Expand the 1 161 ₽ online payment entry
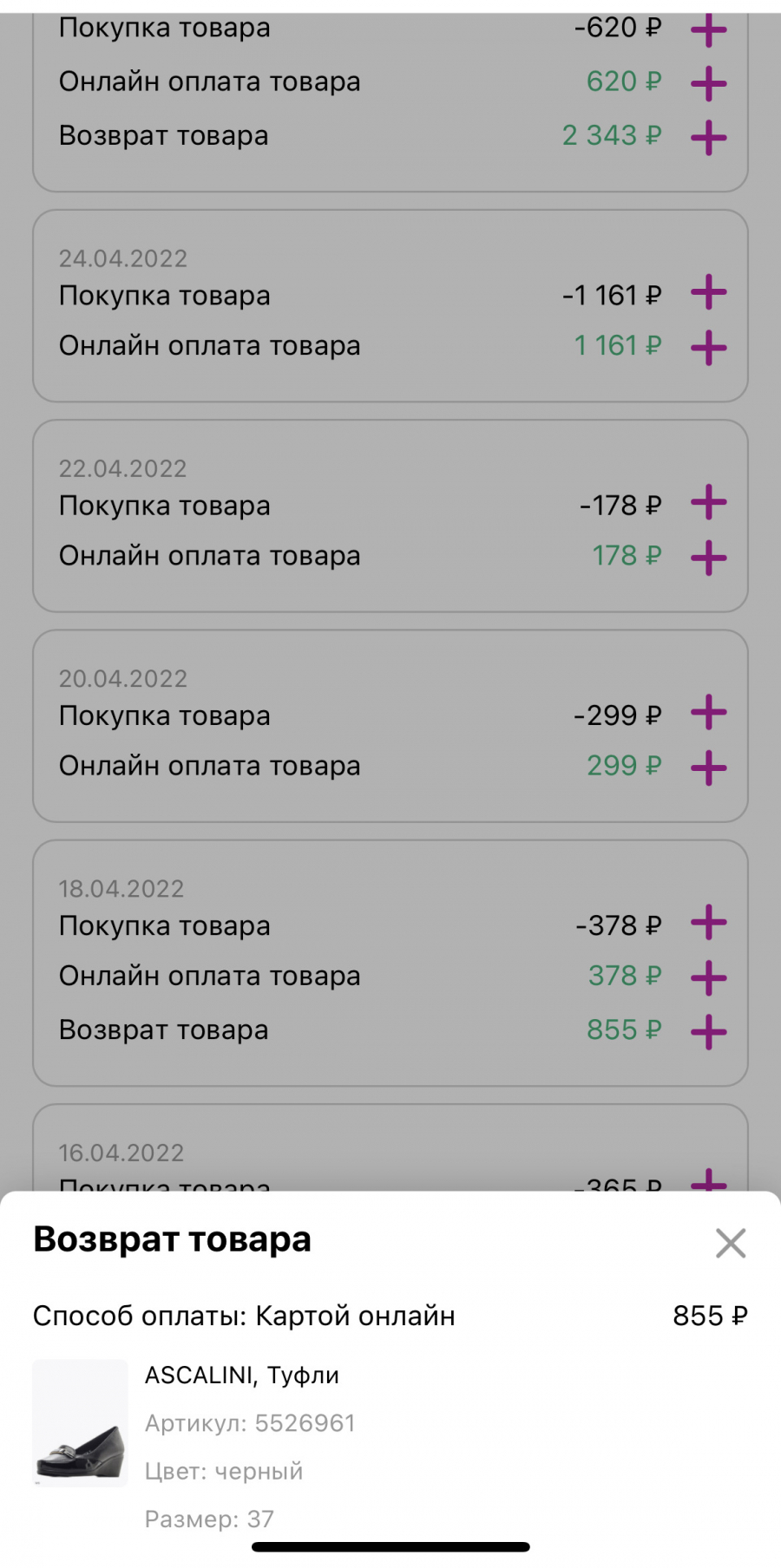This screenshot has height=1568, width=781. pyautogui.click(x=709, y=348)
